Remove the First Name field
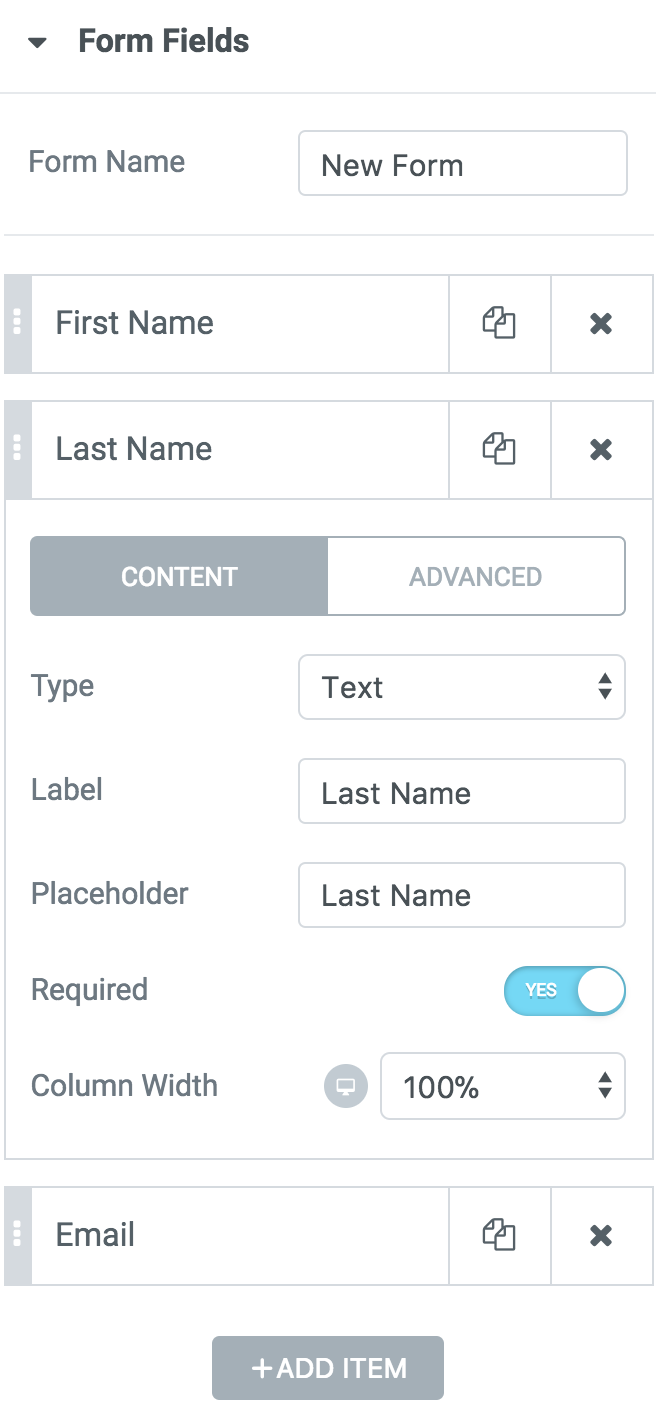The height and width of the screenshot is (1410, 656). tap(601, 324)
